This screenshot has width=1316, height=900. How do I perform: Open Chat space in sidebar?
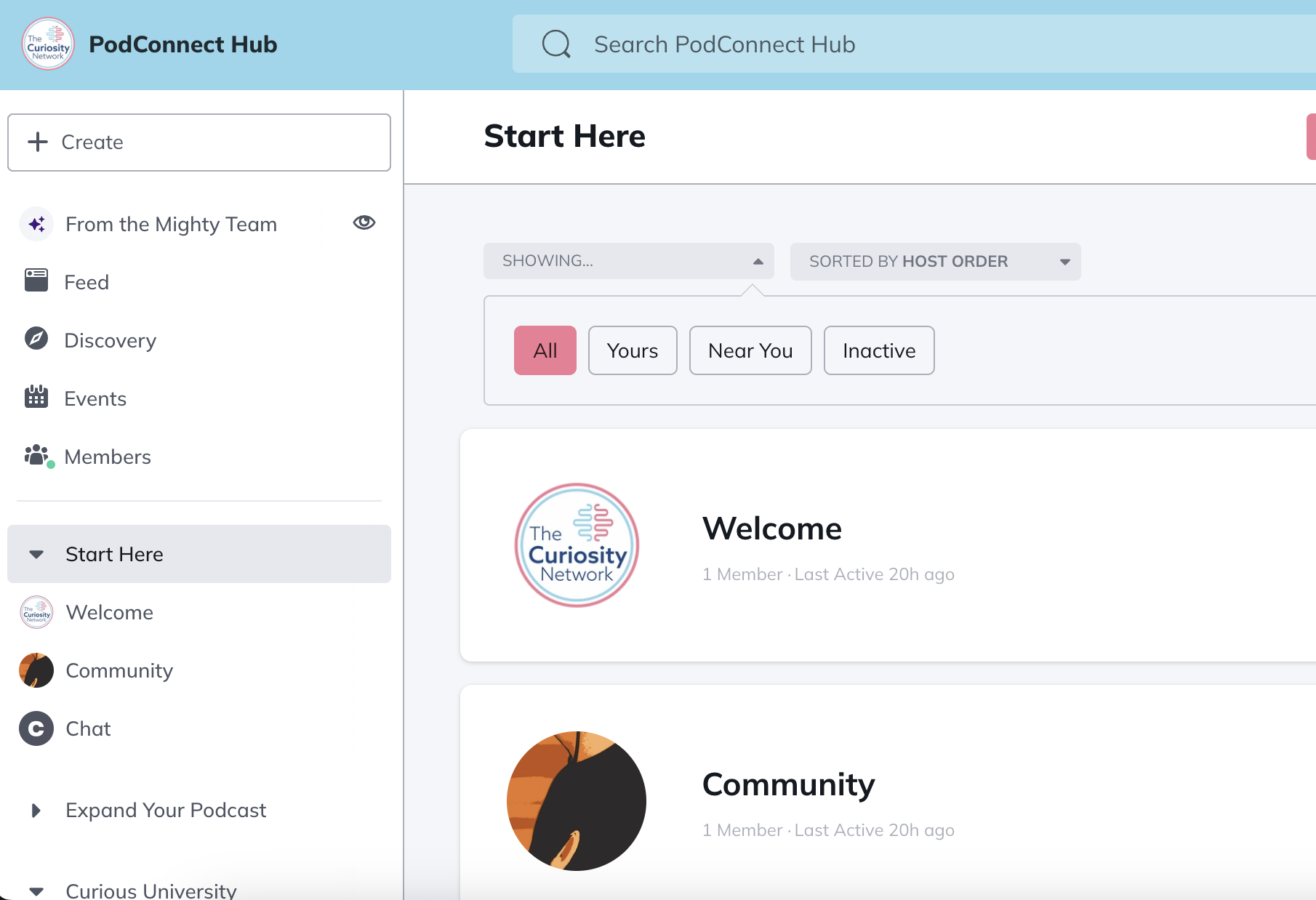tap(89, 728)
